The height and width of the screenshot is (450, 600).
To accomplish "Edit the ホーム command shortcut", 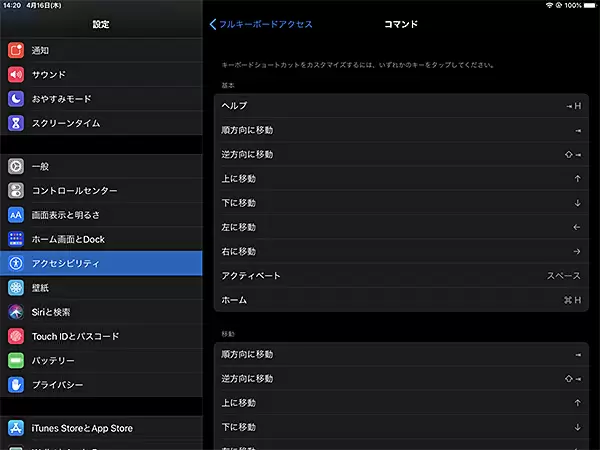I will tap(401, 300).
